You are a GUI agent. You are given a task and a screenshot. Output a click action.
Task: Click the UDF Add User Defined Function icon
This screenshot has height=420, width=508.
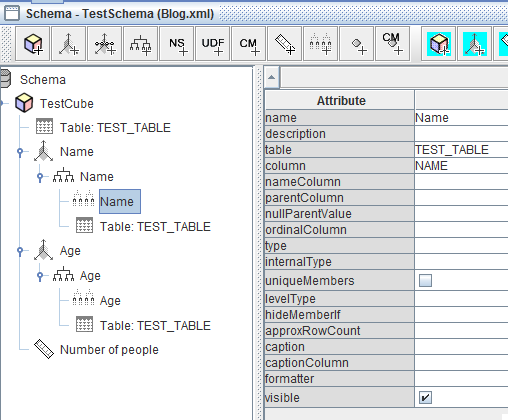[213, 44]
